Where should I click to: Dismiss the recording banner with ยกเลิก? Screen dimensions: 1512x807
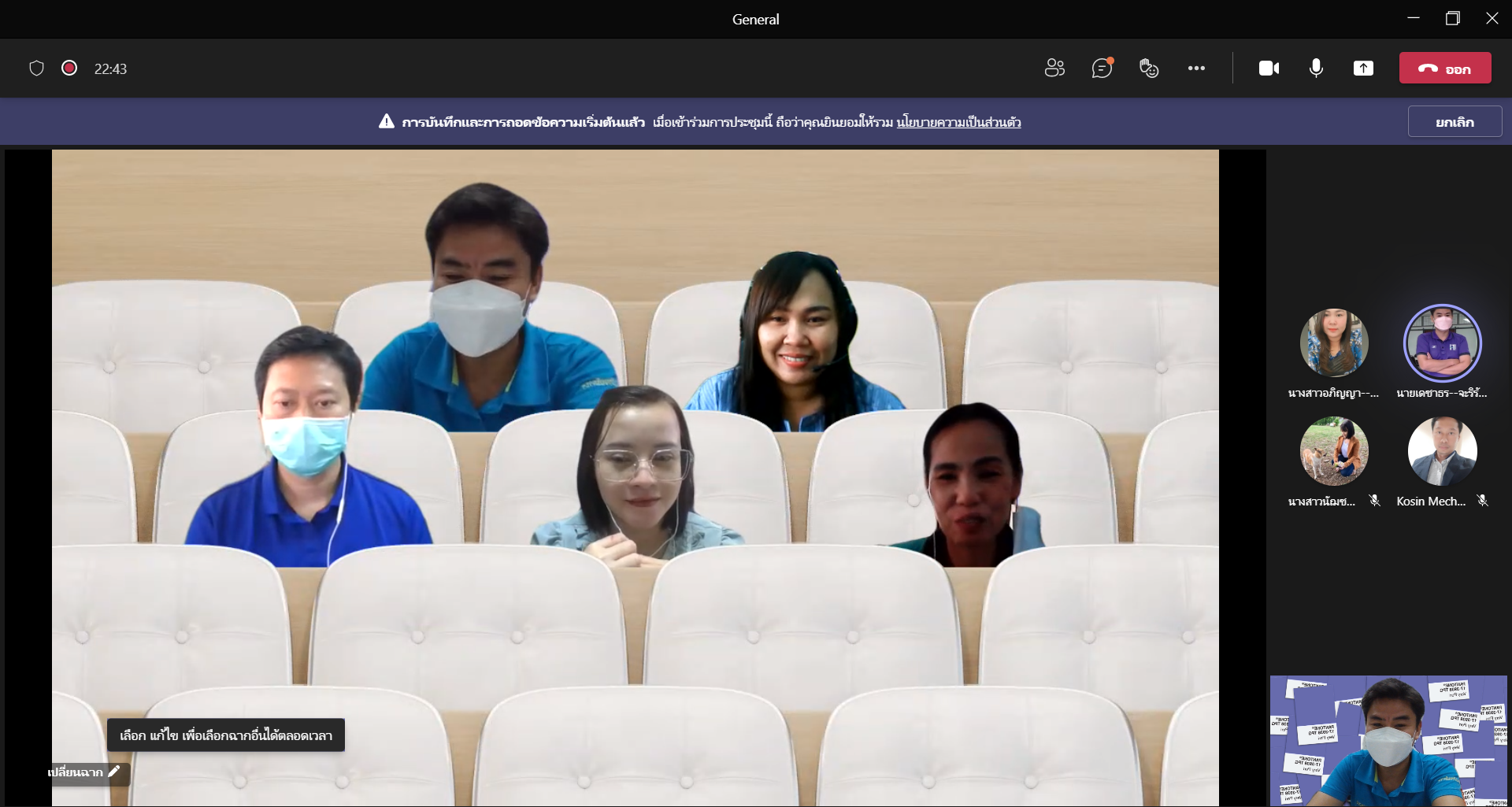point(1455,122)
